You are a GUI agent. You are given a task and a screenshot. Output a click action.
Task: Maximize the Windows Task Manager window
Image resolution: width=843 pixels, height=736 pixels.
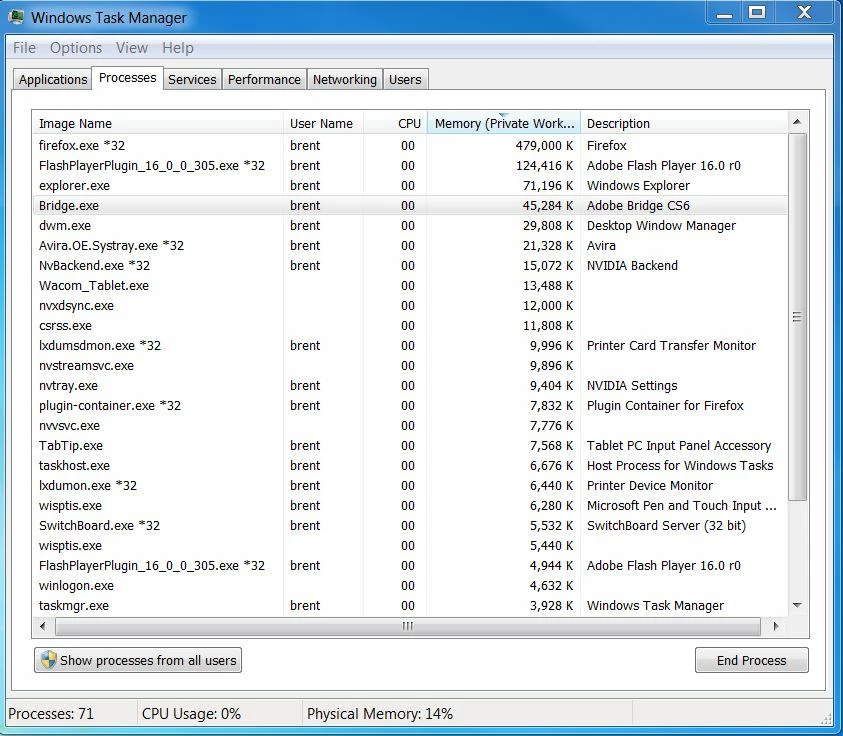coord(757,13)
